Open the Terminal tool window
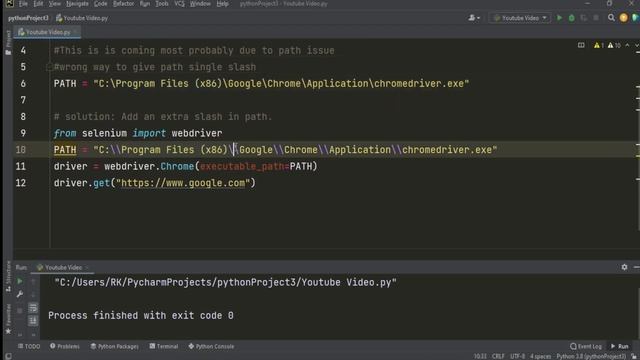The width and height of the screenshot is (640, 360). pos(164,346)
